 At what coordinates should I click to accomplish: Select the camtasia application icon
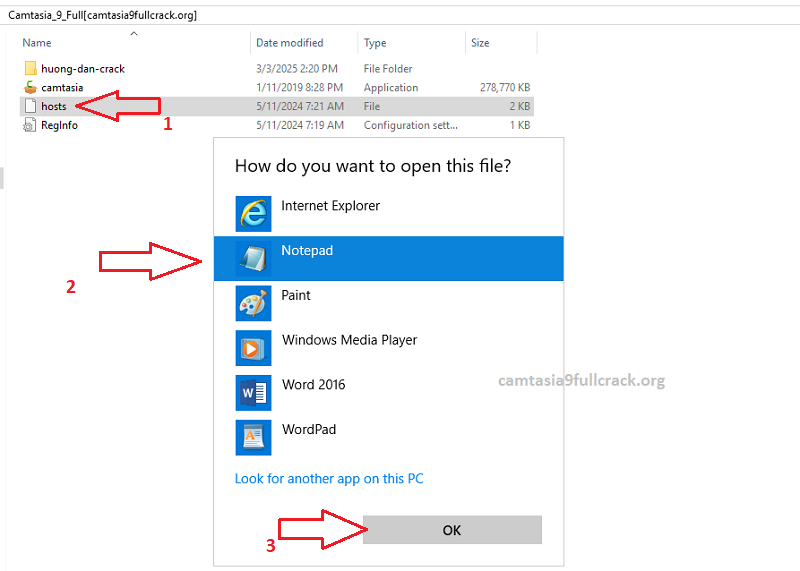click(31, 87)
